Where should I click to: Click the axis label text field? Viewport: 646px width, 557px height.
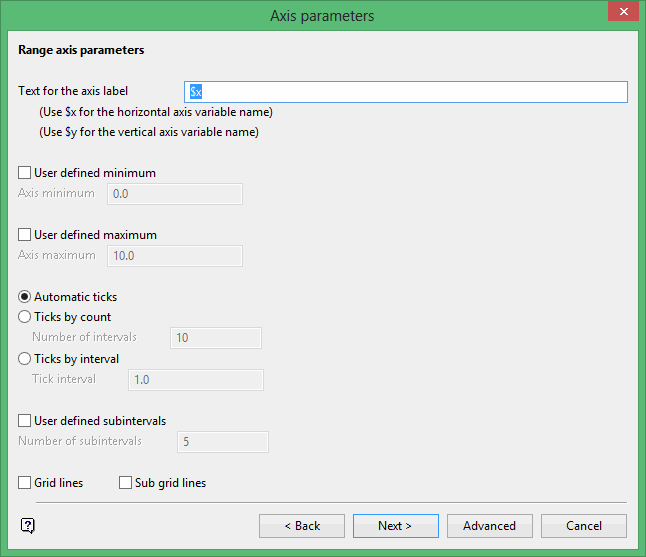point(406,92)
